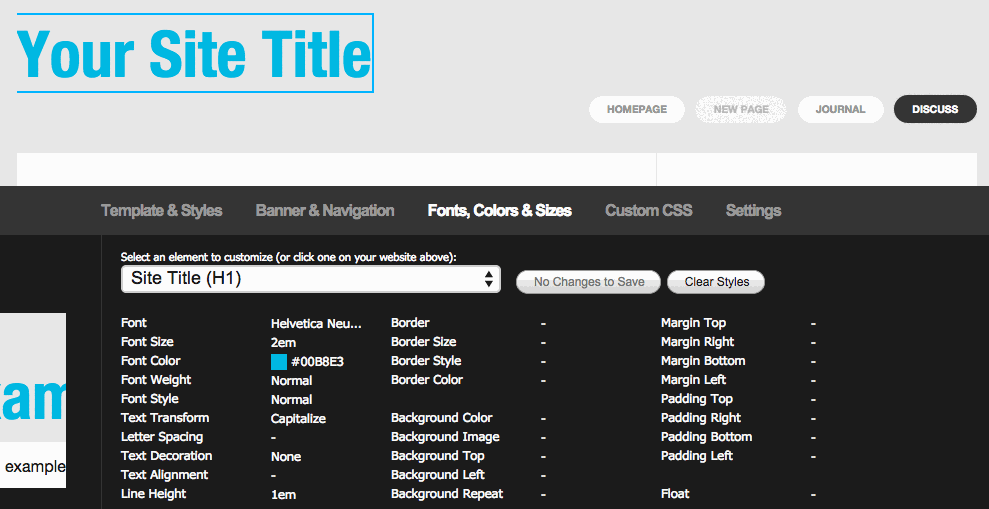Edit the 1em line height value
This screenshot has width=989, height=509.
tap(283, 495)
